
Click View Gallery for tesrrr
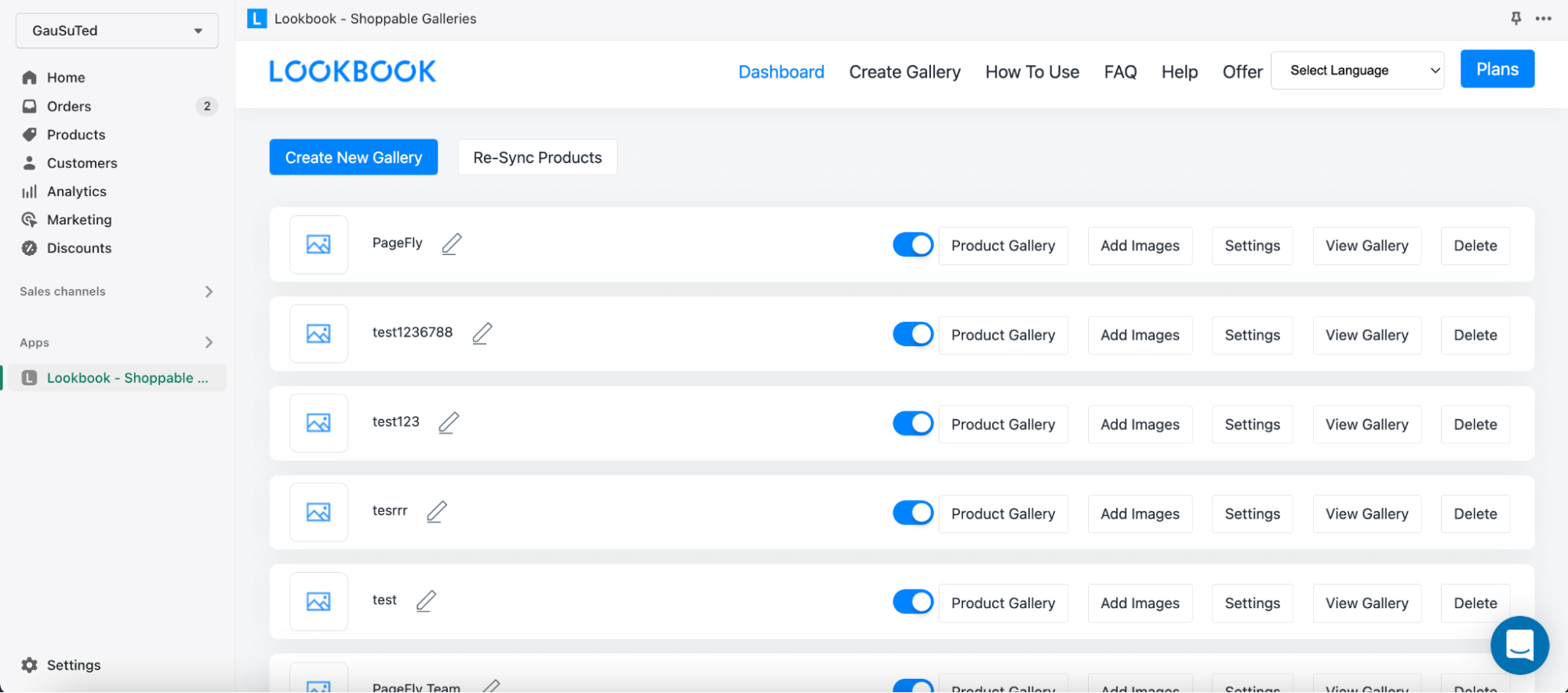[1367, 514]
